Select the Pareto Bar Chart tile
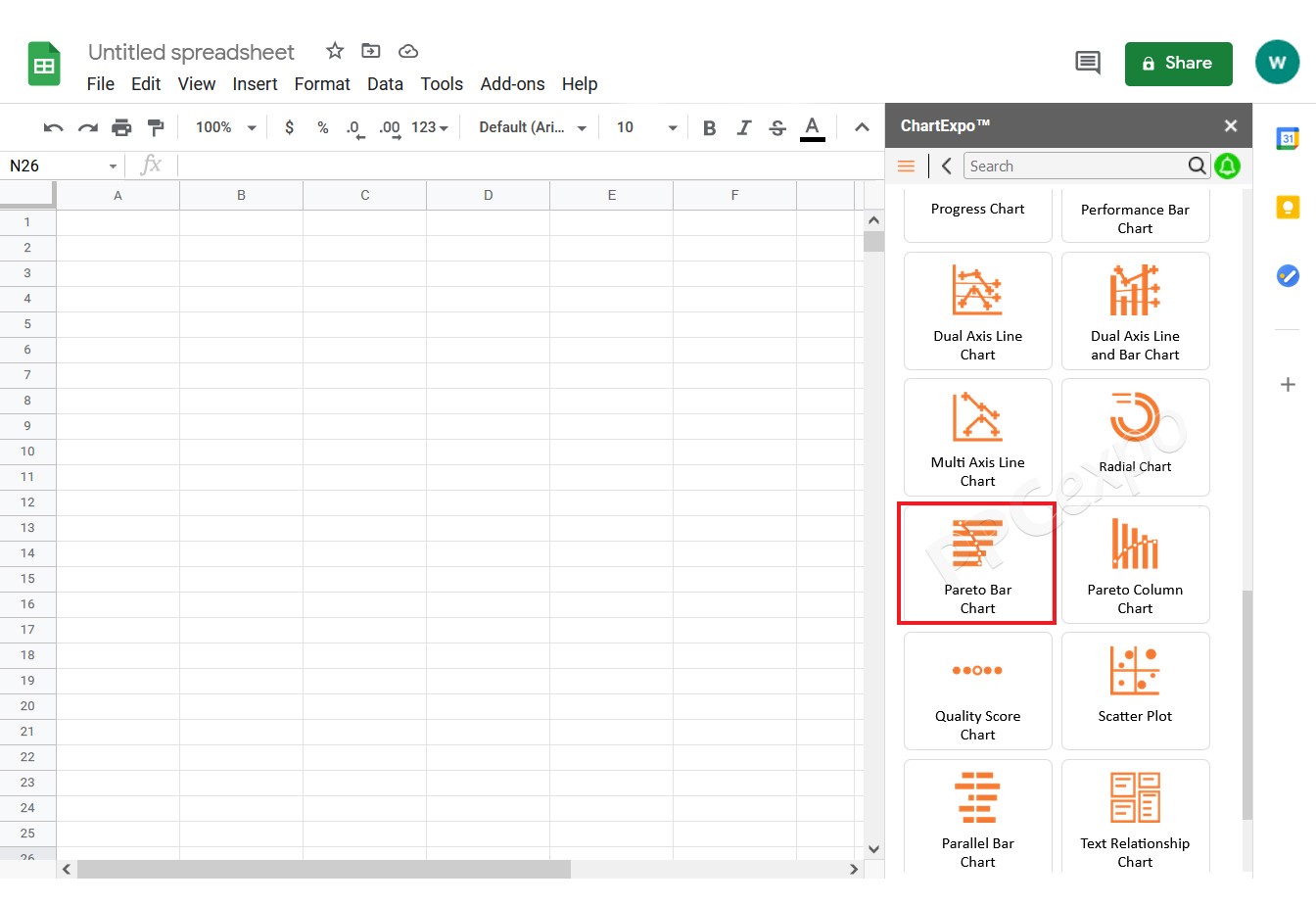This screenshot has width=1316, height=905. (x=977, y=564)
